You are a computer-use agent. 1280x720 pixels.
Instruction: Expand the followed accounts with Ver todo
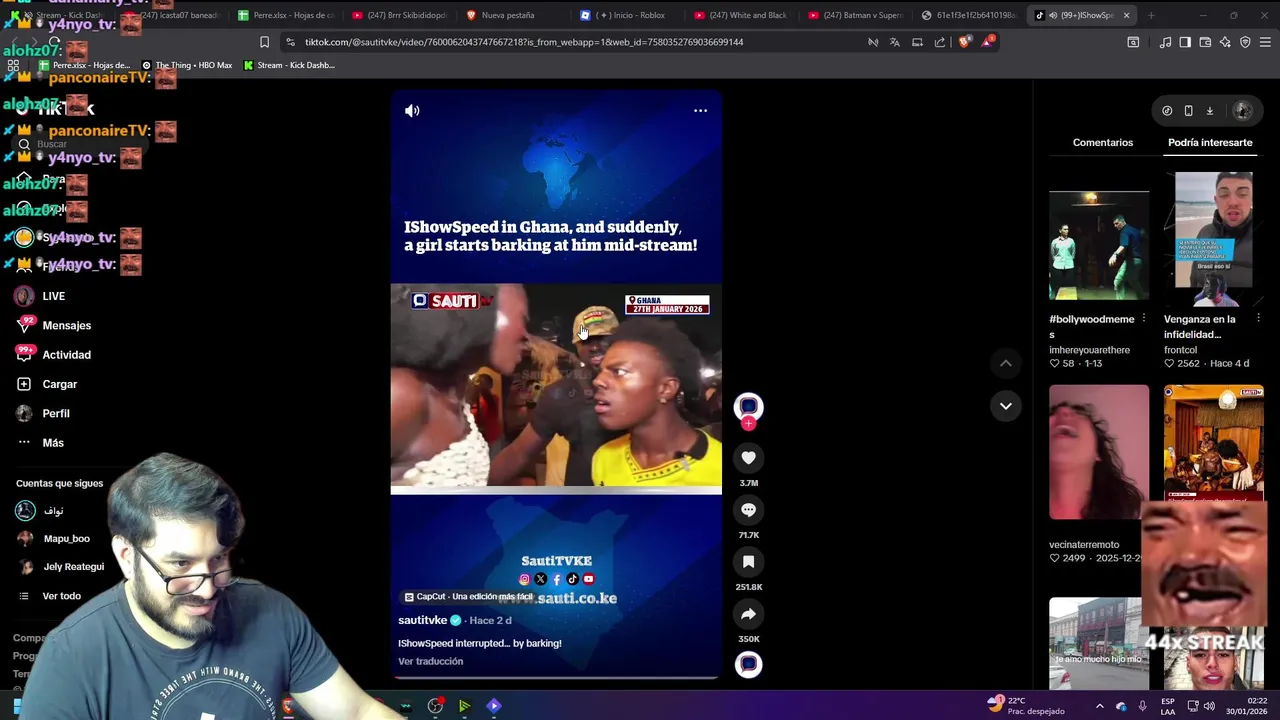click(61, 596)
